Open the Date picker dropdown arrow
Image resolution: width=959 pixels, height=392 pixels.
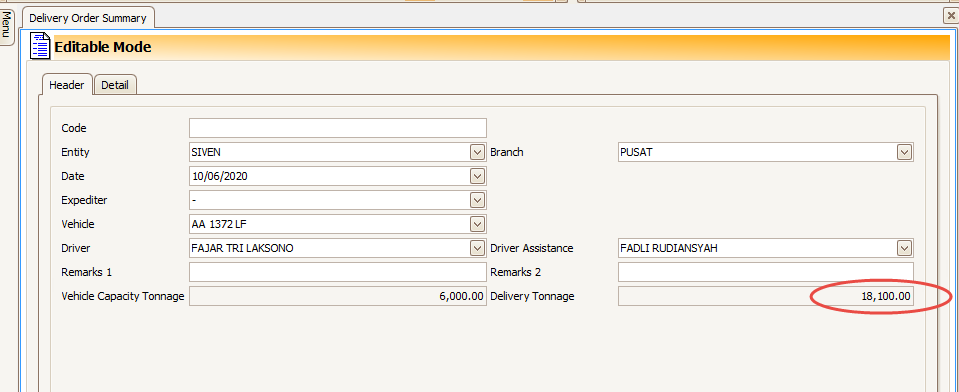[477, 176]
